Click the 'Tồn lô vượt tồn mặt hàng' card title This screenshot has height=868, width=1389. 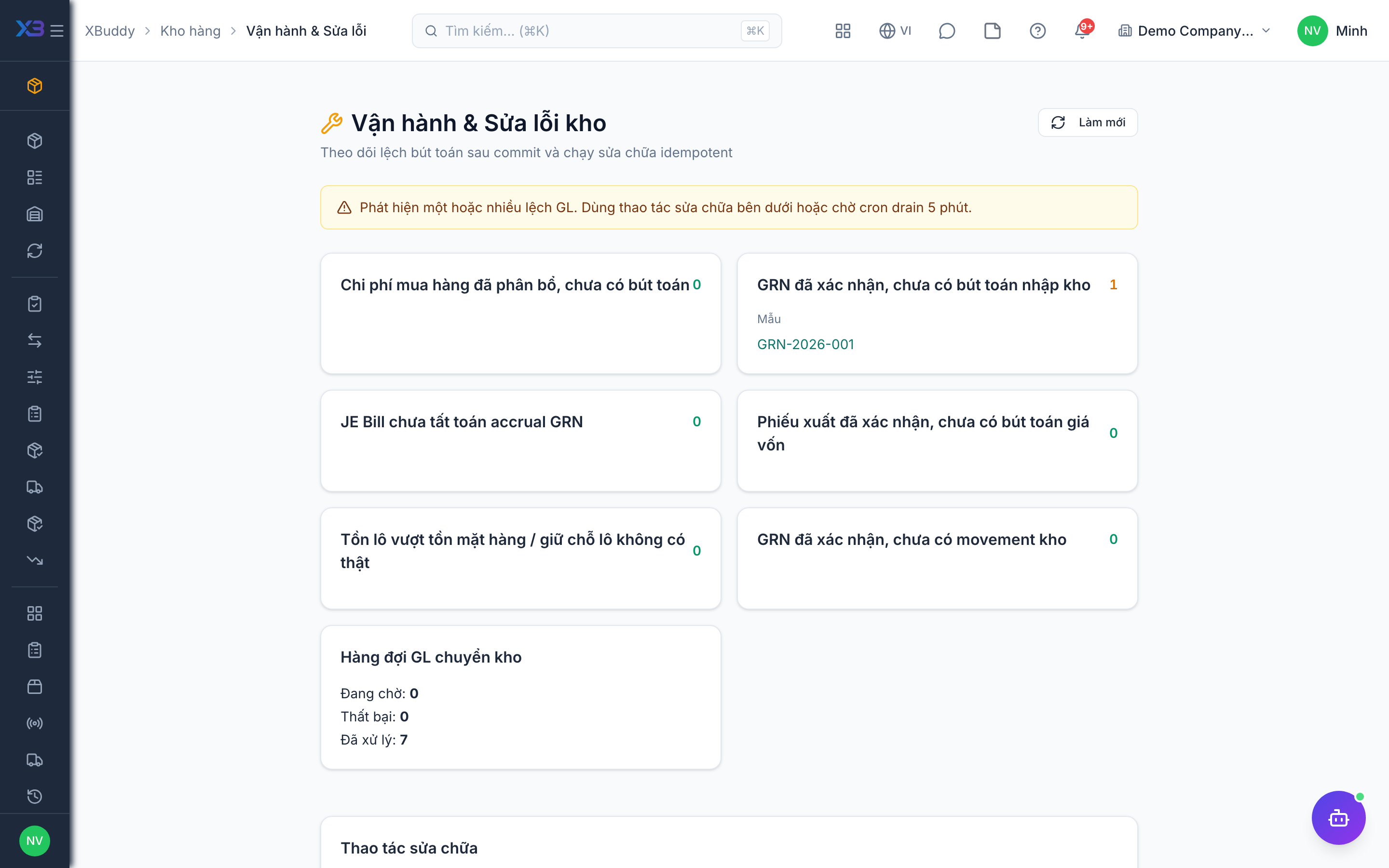513,551
